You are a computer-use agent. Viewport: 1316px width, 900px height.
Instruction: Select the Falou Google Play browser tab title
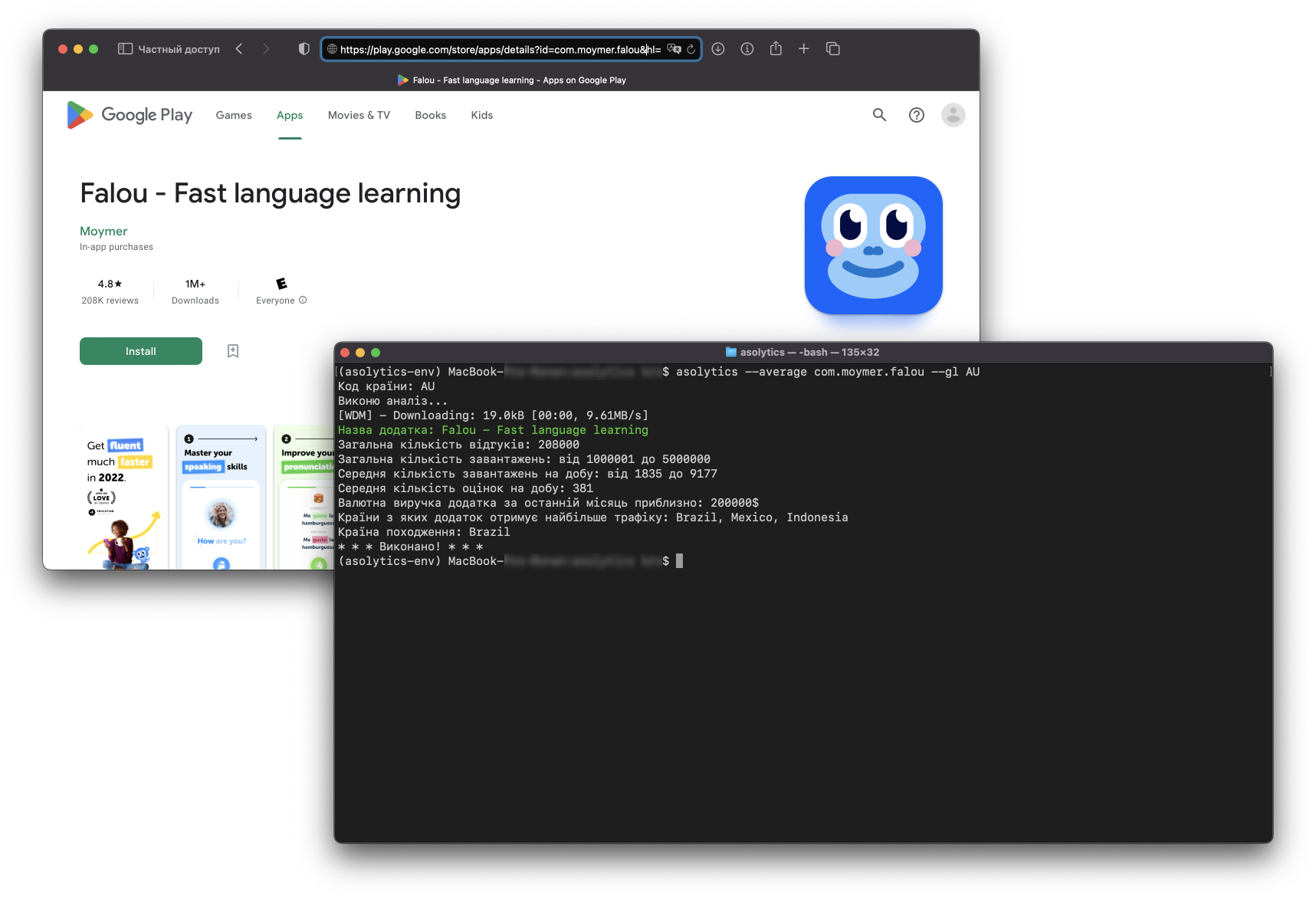coord(512,80)
